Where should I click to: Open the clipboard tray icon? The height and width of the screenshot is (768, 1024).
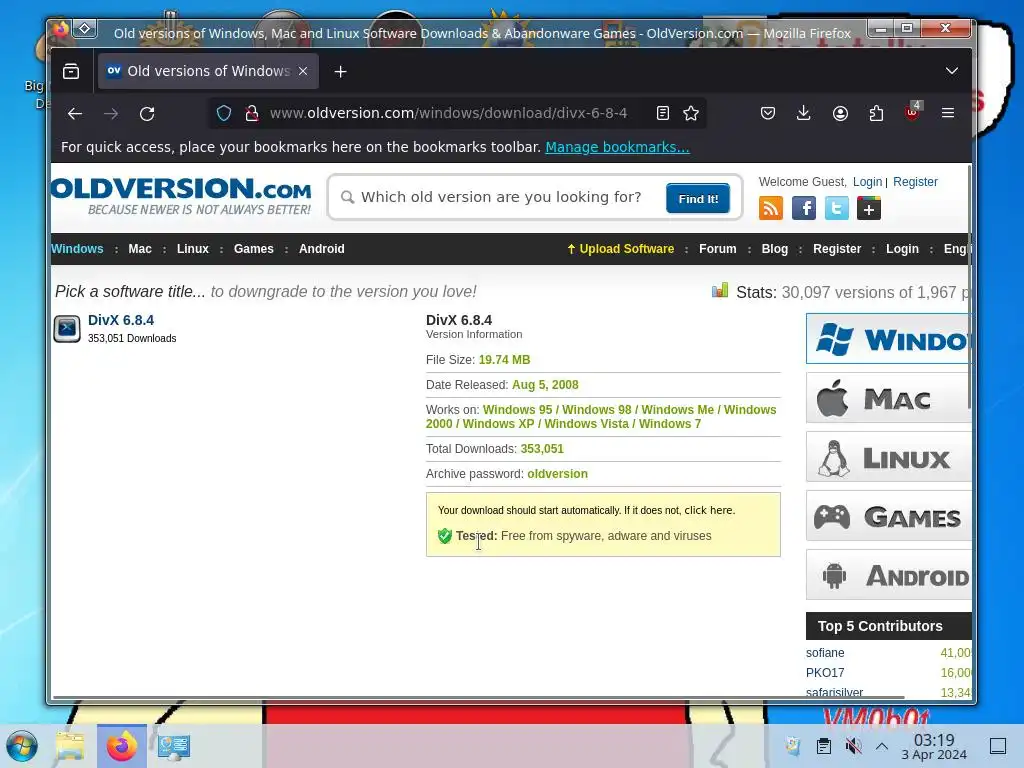[824, 746]
